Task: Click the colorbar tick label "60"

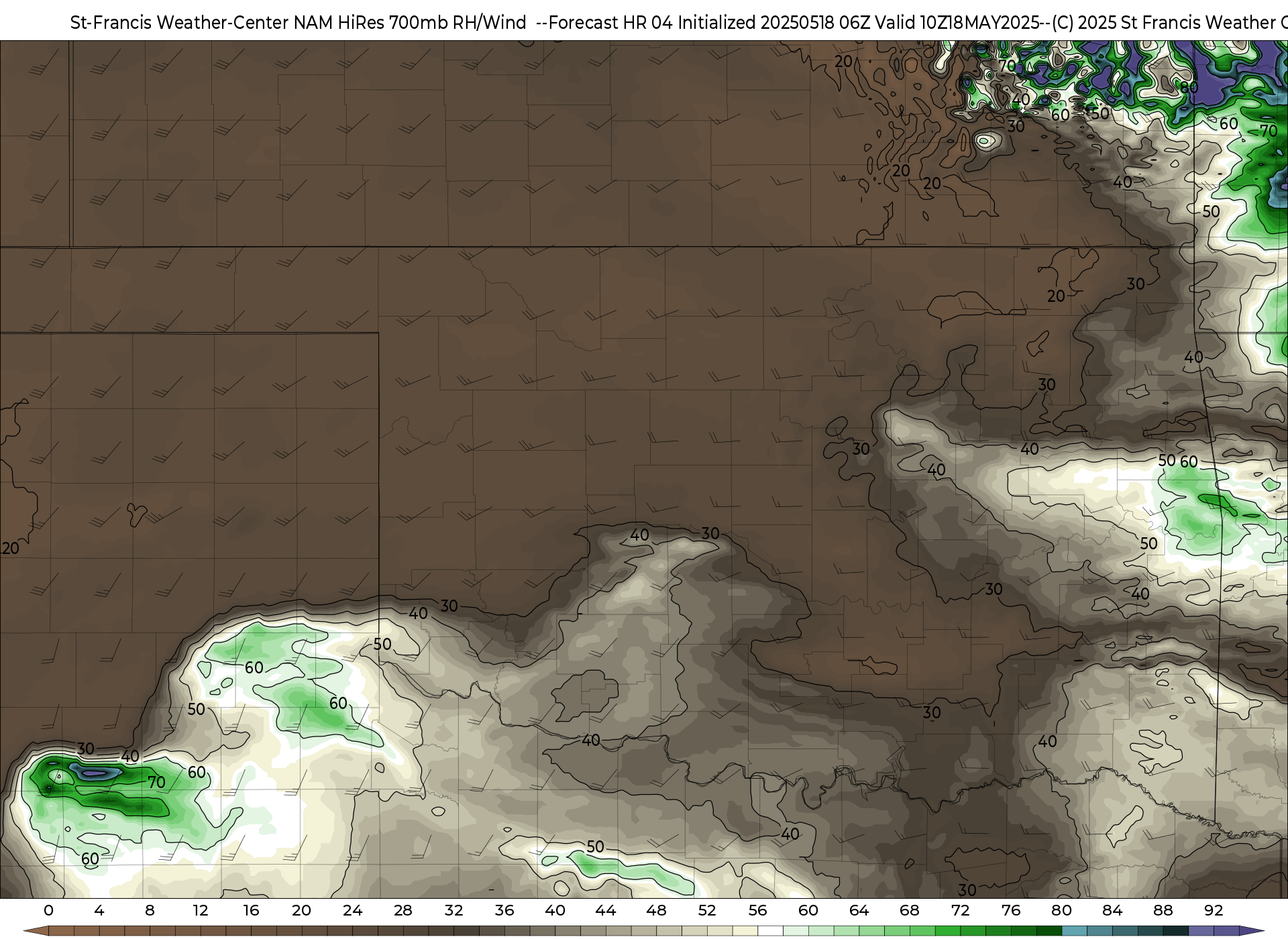Action: coord(808,910)
